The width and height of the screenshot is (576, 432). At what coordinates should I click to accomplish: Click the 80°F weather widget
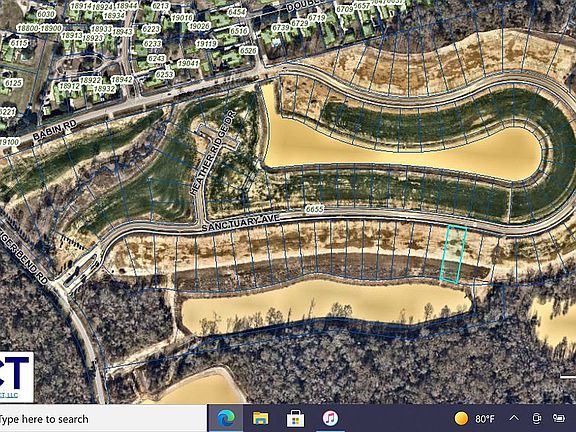[x=475, y=418]
